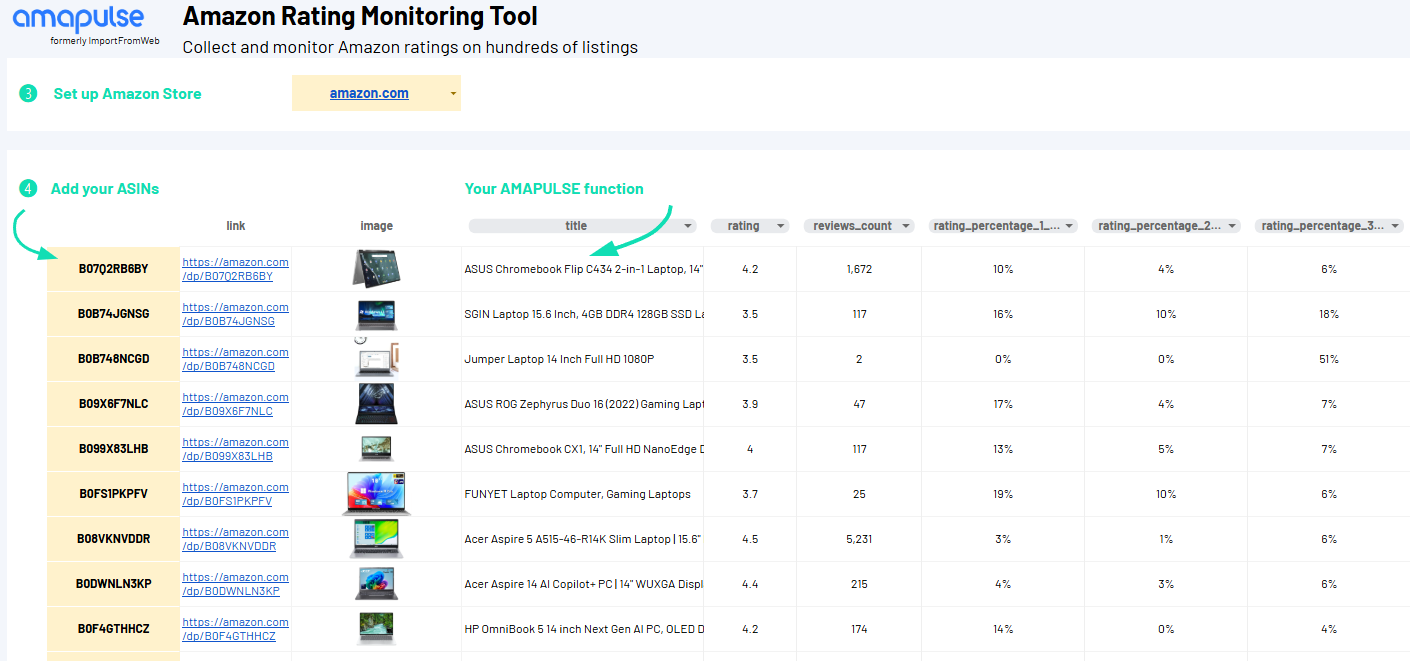The width and height of the screenshot is (1410, 661).
Task: Click the title HP OmniBook 5
Action: (x=583, y=629)
